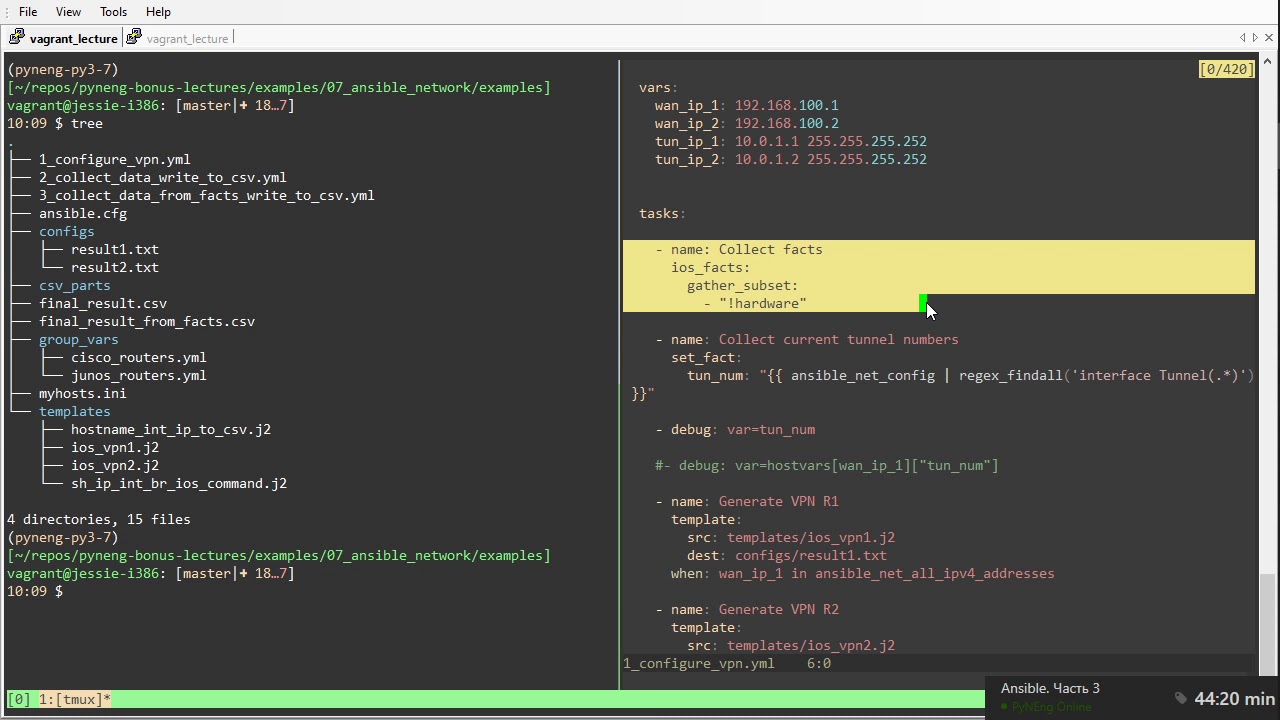Click ansible.cfg in the tree listing
This screenshot has height=720, width=1280.
[83, 213]
